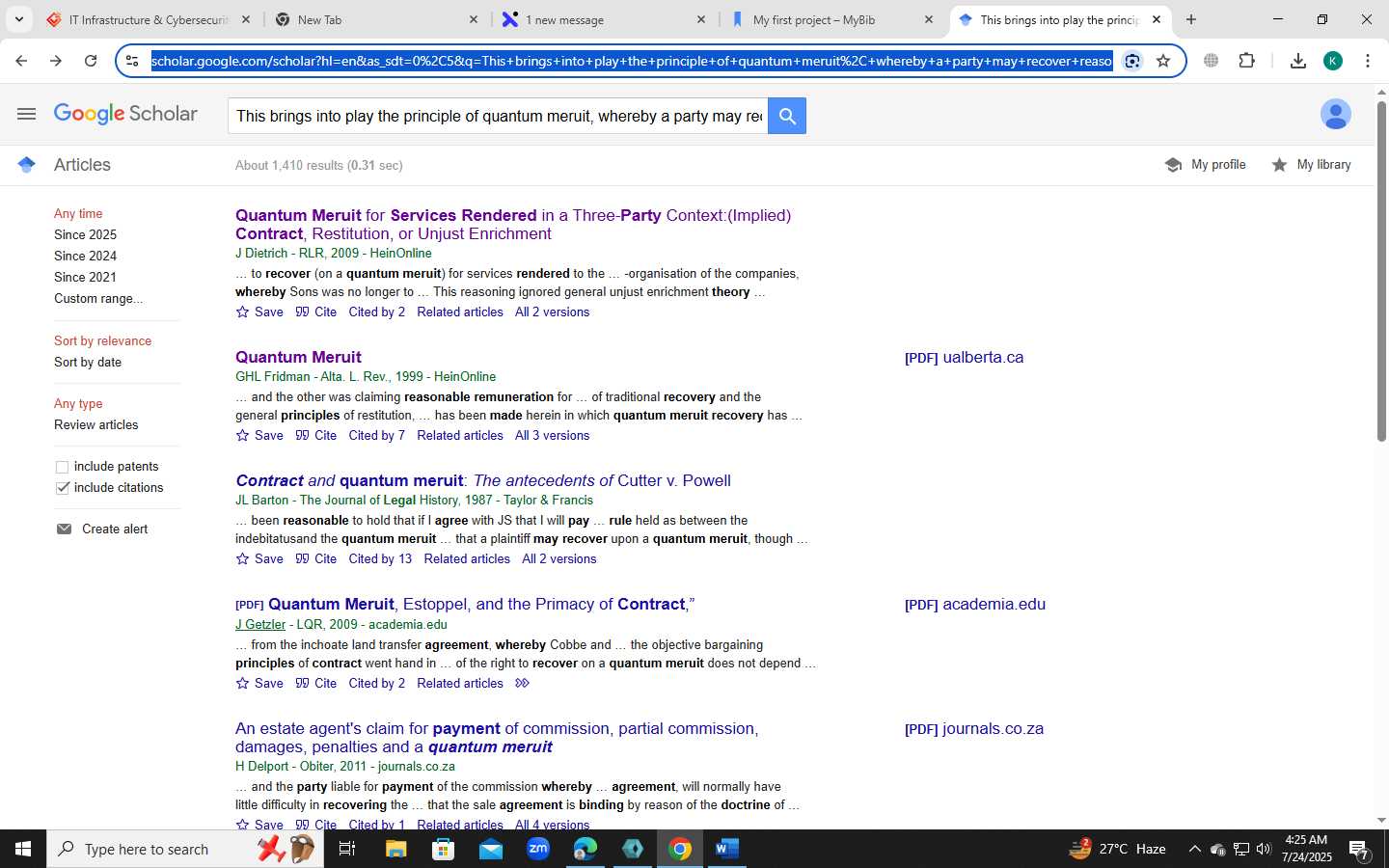Filter results Since 2021
1389x868 pixels.
tap(85, 277)
